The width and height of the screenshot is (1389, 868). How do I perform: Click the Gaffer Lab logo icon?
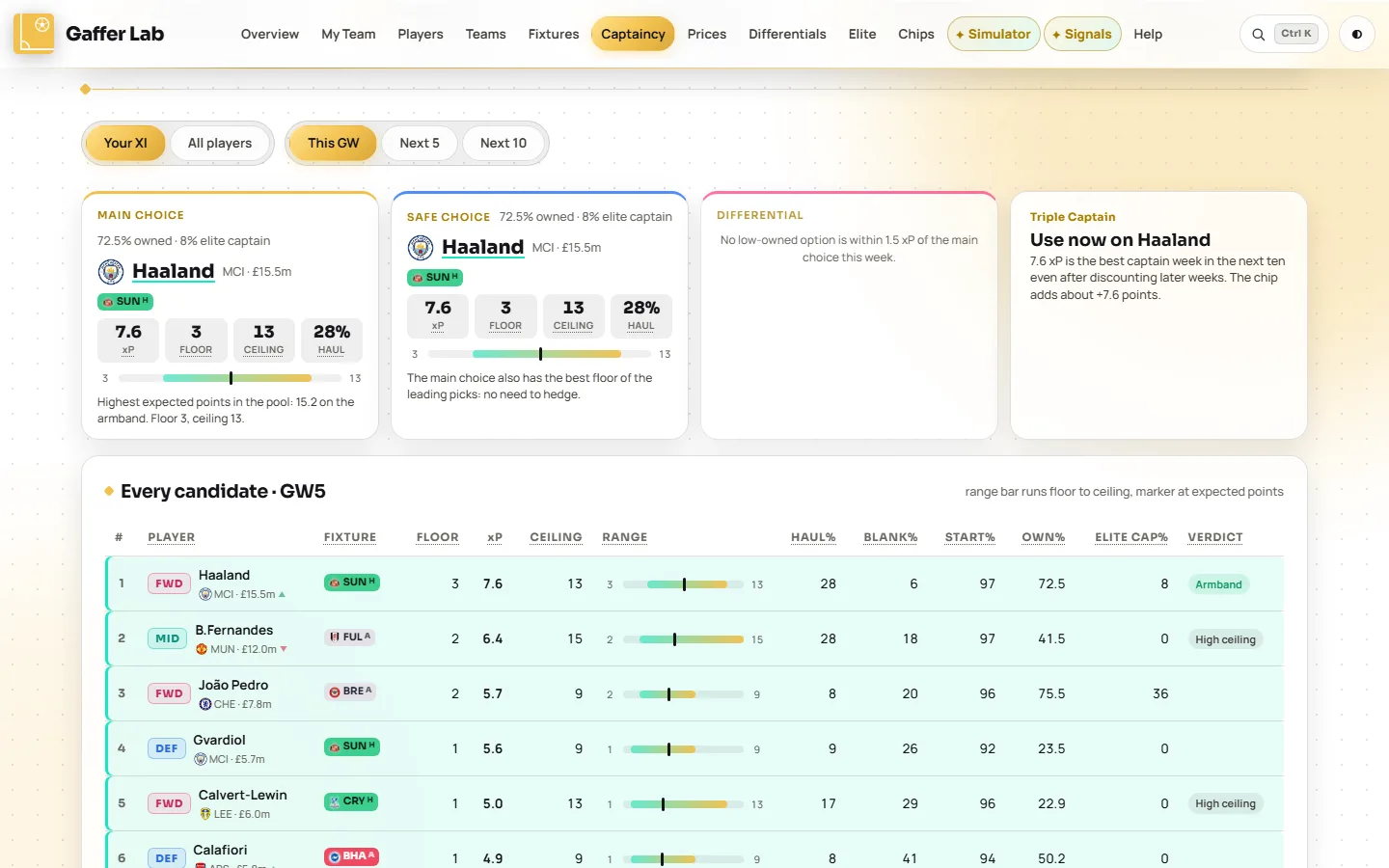click(34, 34)
